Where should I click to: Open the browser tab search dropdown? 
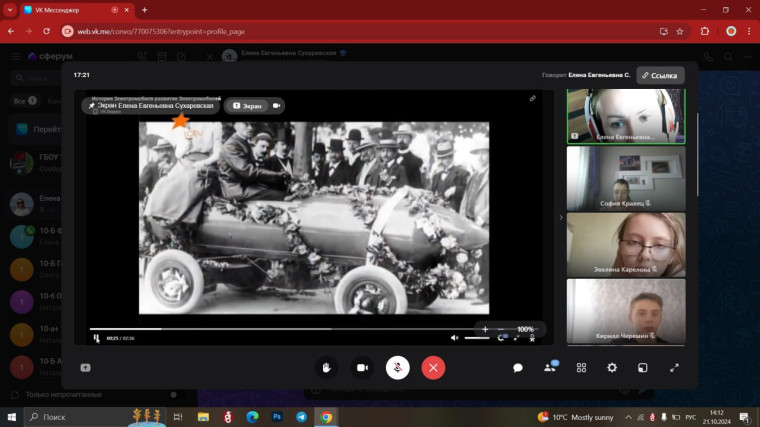click(x=10, y=10)
